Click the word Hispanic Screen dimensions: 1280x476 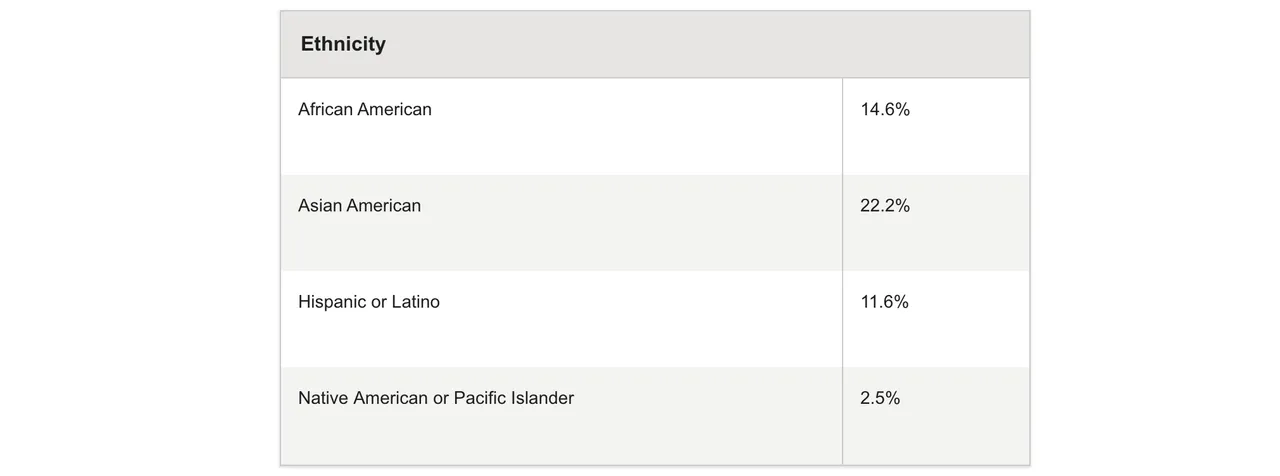pyautogui.click(x=332, y=301)
